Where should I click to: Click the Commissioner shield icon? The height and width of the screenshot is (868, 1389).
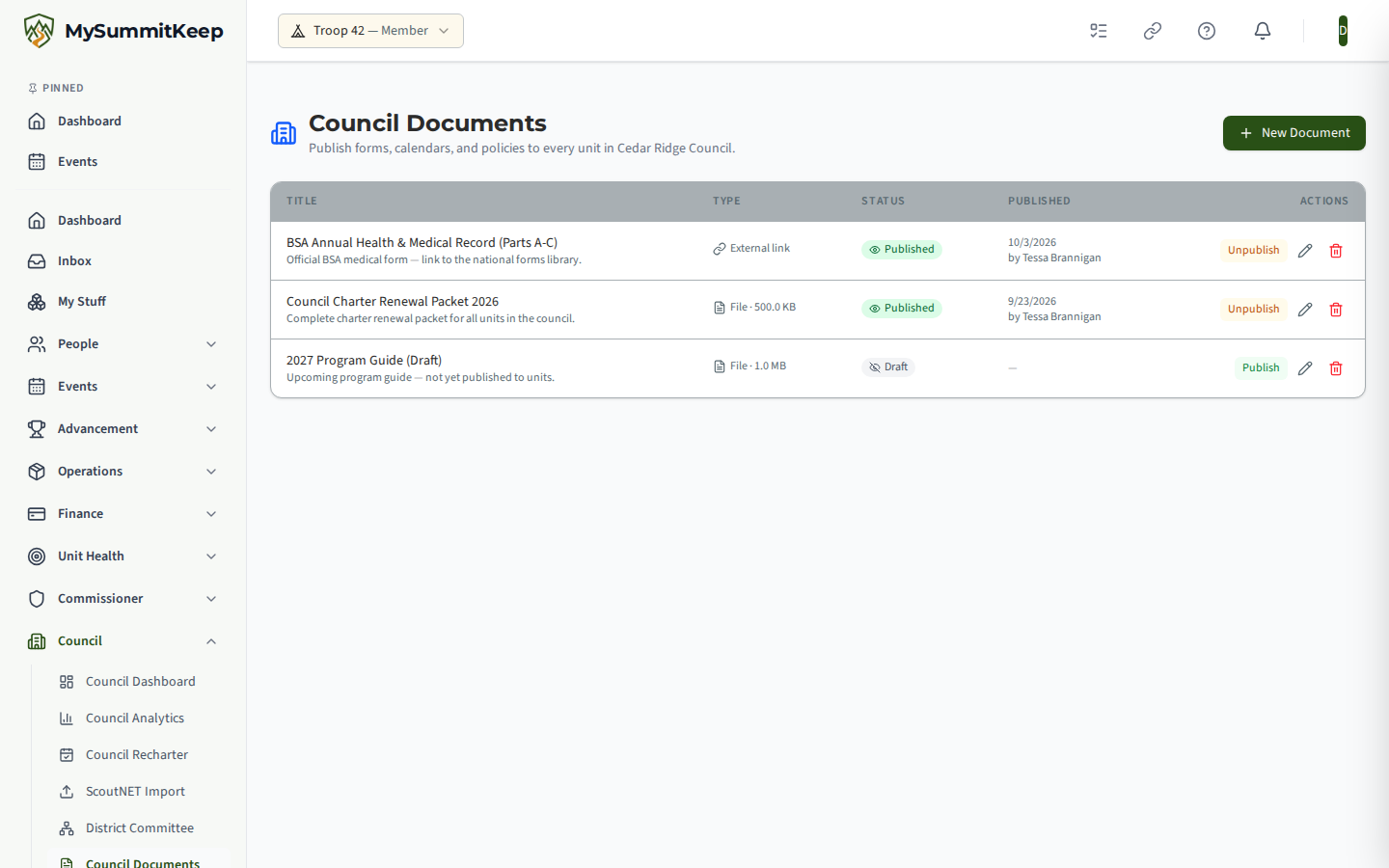(37, 599)
